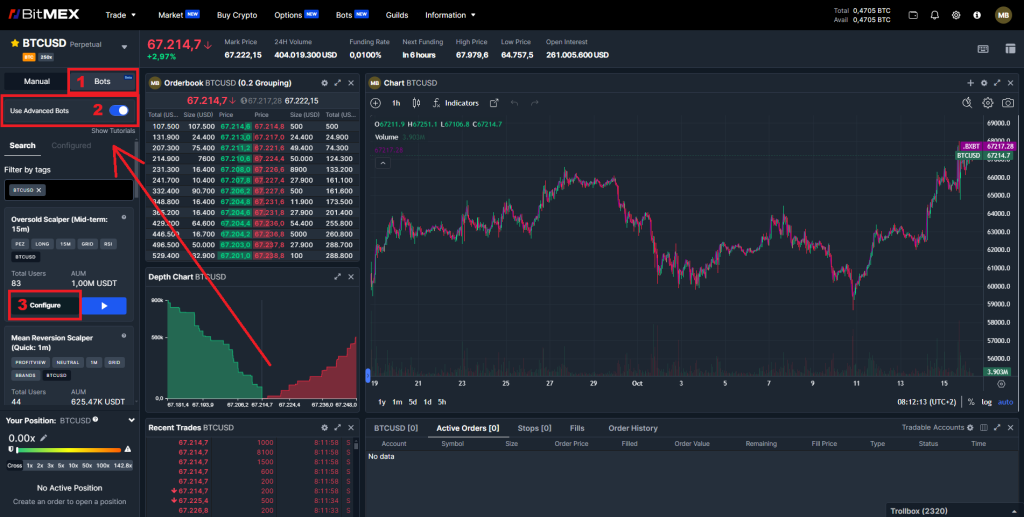Screen dimensions: 1024x517
Task: Open the Trade menu dropdown
Action: (122, 15)
